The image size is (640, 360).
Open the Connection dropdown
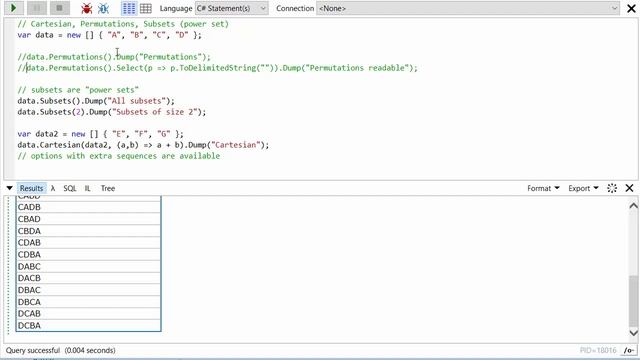468,8
